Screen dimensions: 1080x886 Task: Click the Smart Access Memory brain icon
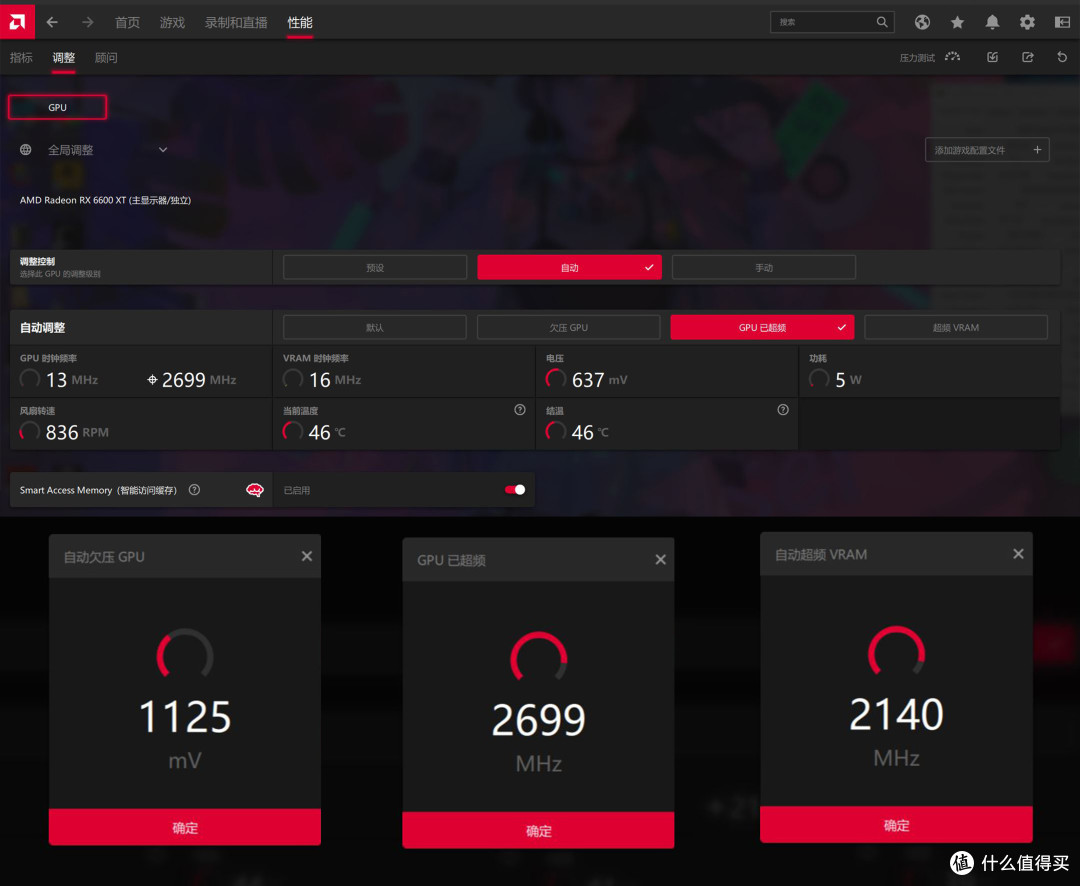point(255,490)
